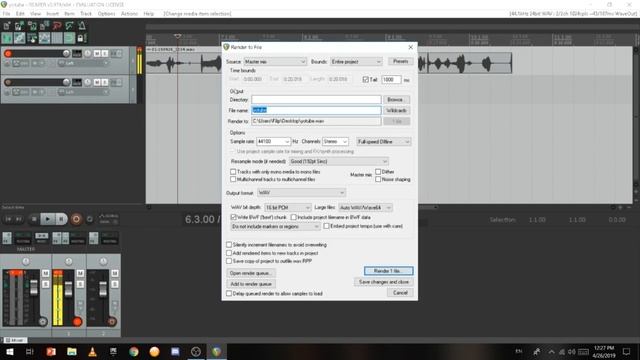The height and width of the screenshot is (360, 640).
Task: Toggle the repeat loop transport button
Action: click(x=90, y=219)
